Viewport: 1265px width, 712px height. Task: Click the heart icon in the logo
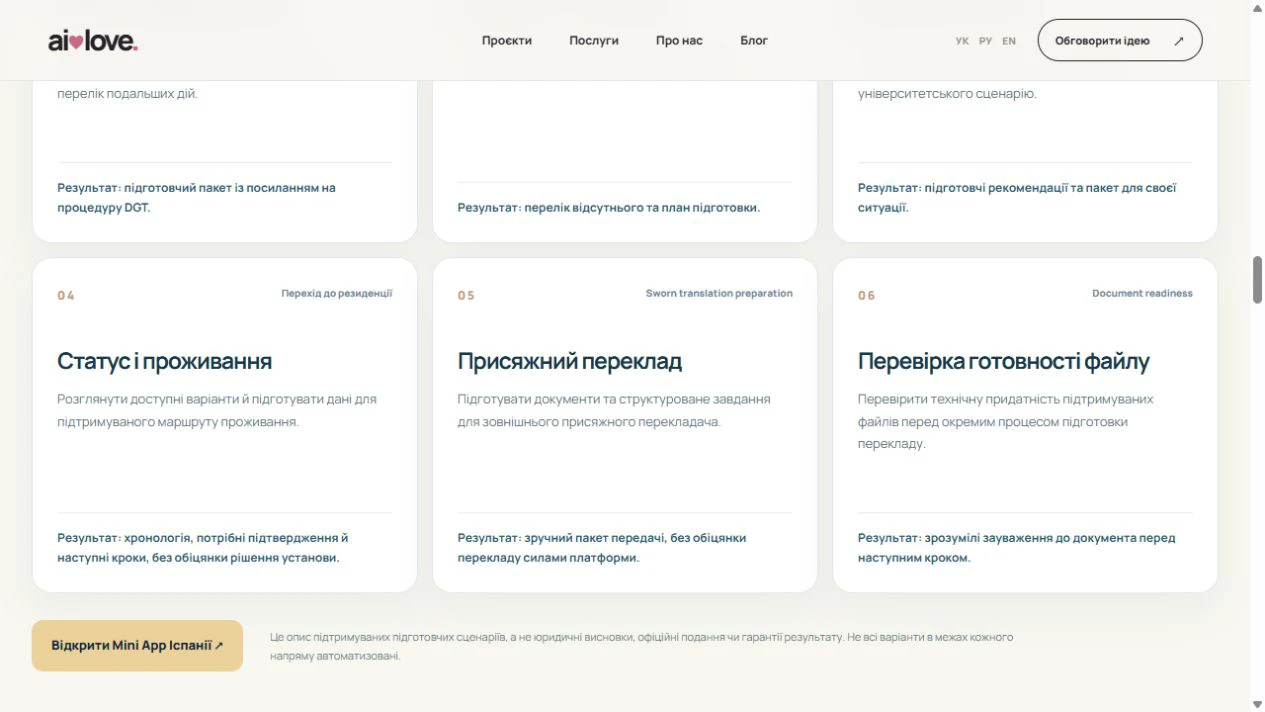coord(77,42)
